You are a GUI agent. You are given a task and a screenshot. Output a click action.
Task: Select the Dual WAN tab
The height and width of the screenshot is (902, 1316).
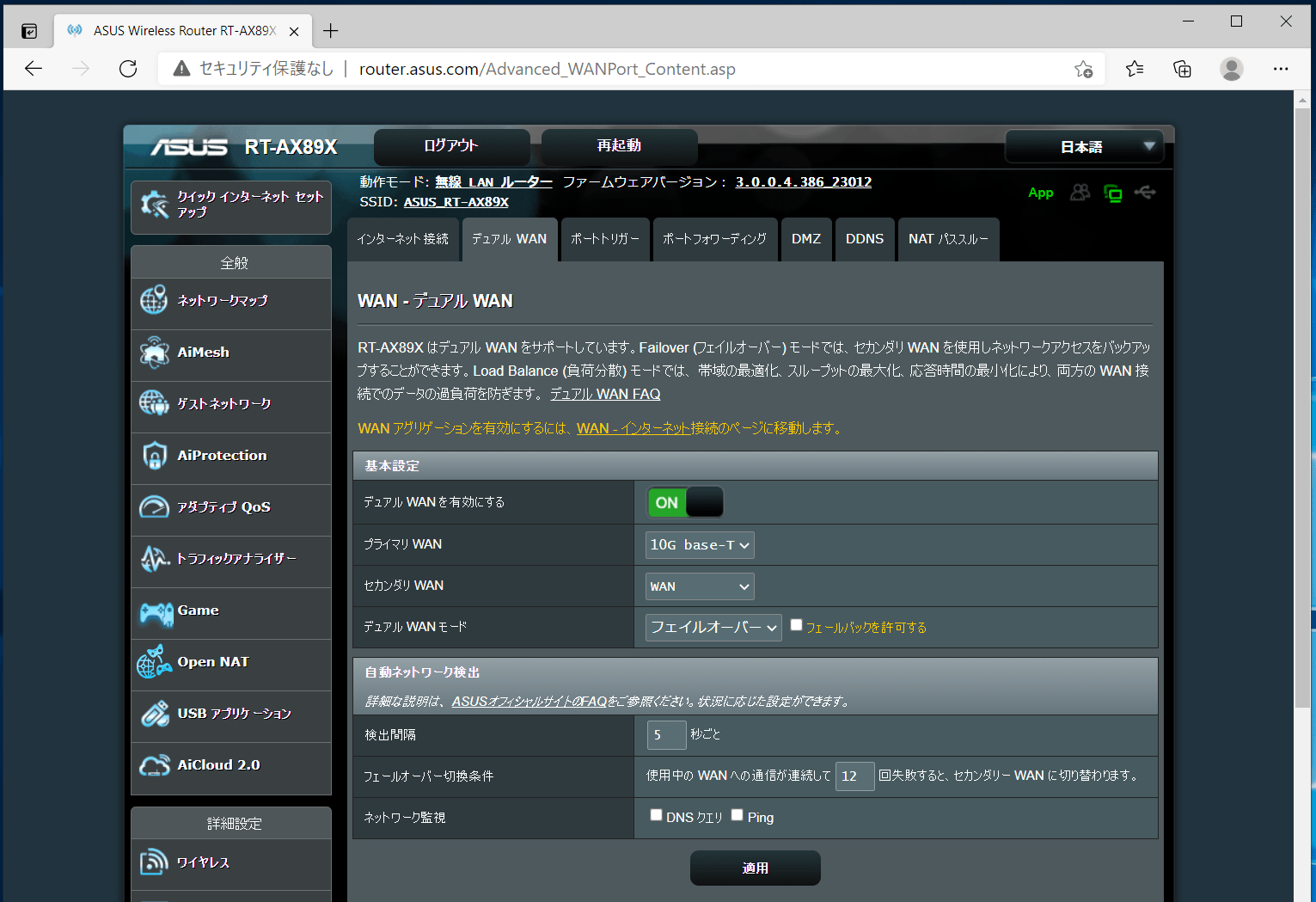(x=510, y=239)
